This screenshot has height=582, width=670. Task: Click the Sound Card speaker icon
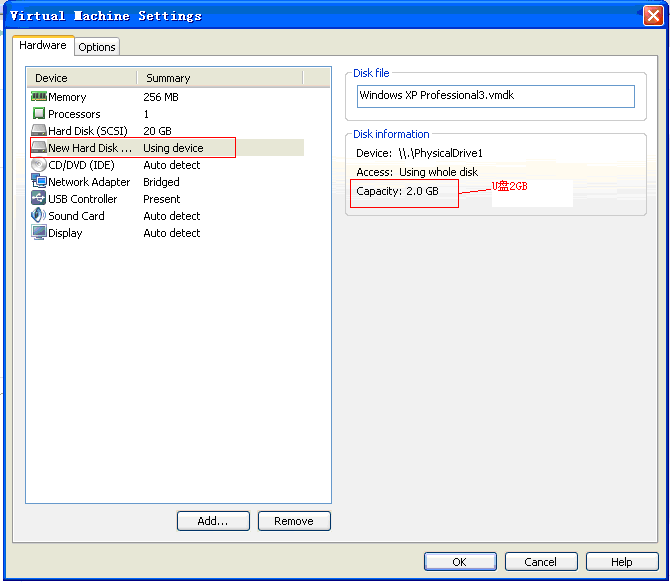click(38, 215)
